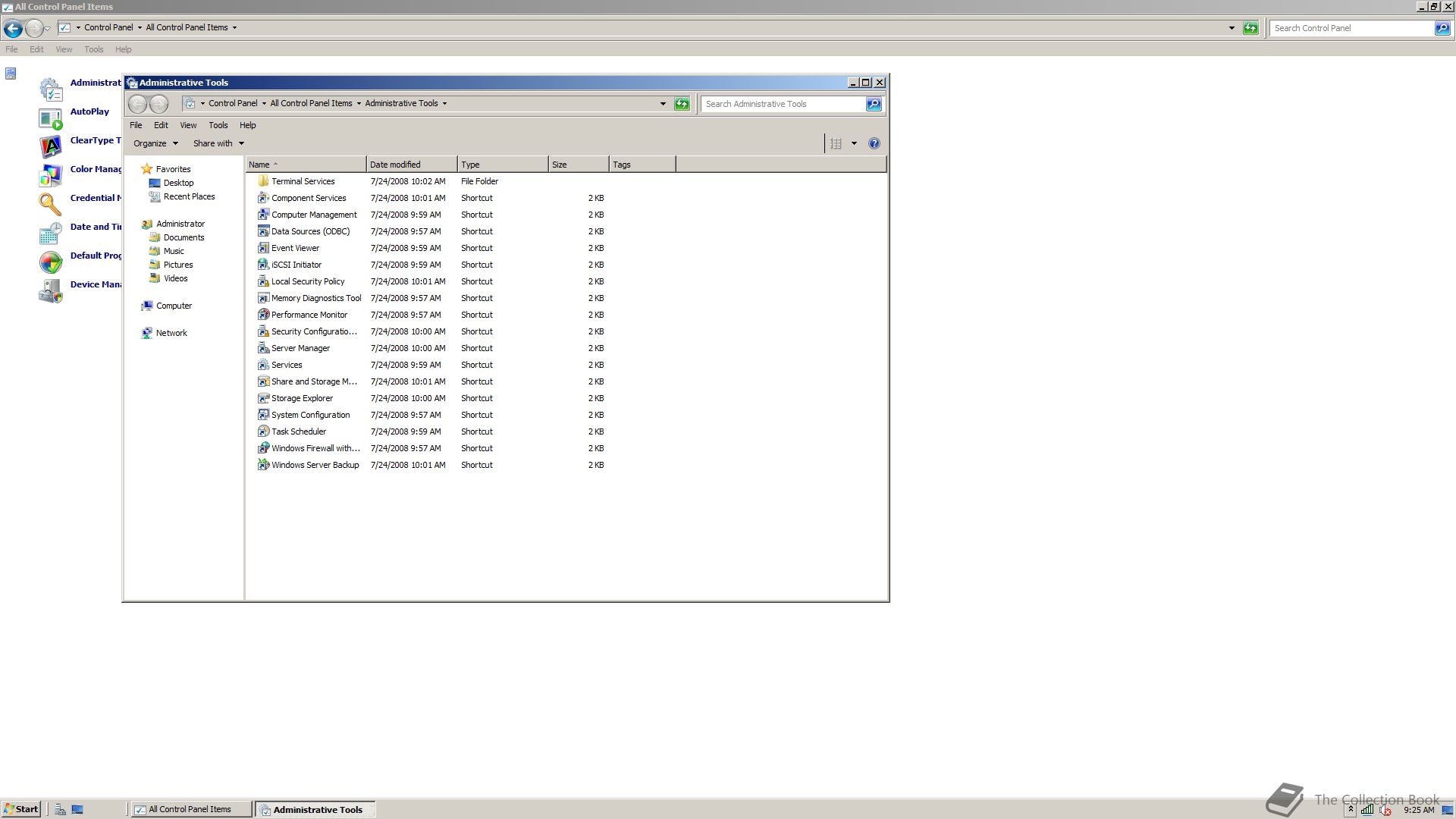Sort by Name column header
Viewport: 1456px width, 819px height.
(x=306, y=165)
